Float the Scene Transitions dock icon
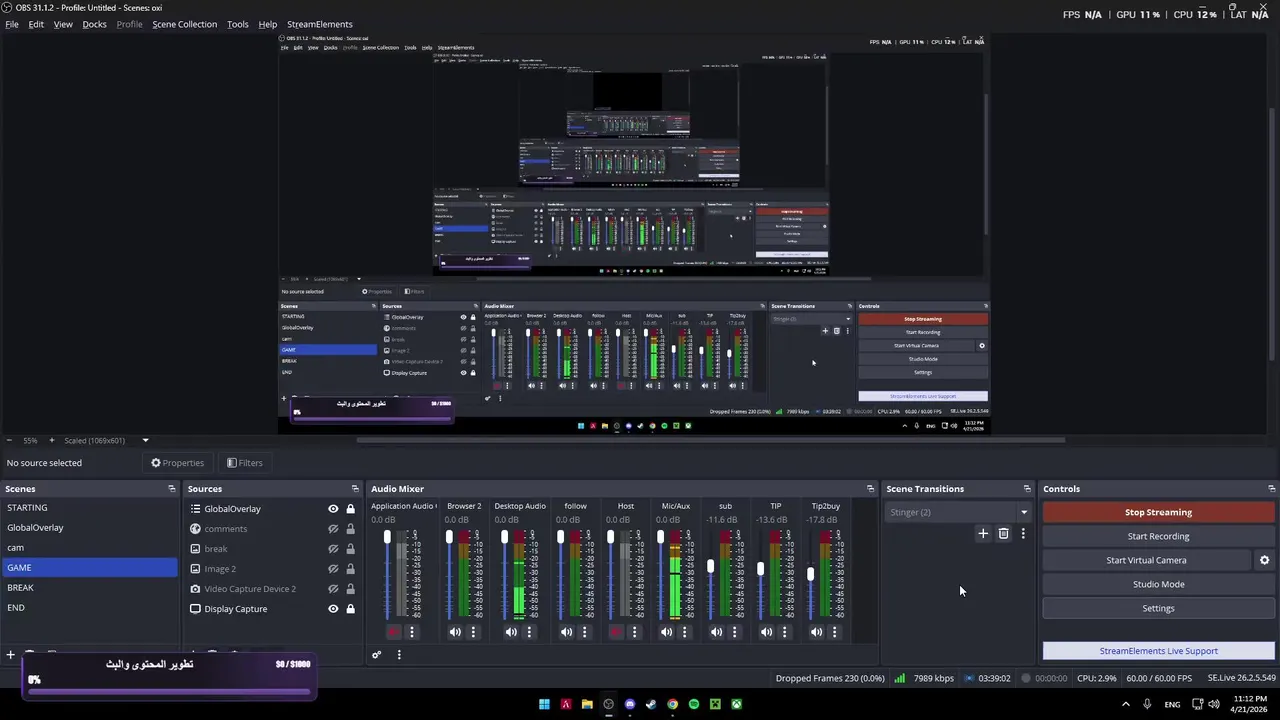The width and height of the screenshot is (1280, 720). 1027,489
